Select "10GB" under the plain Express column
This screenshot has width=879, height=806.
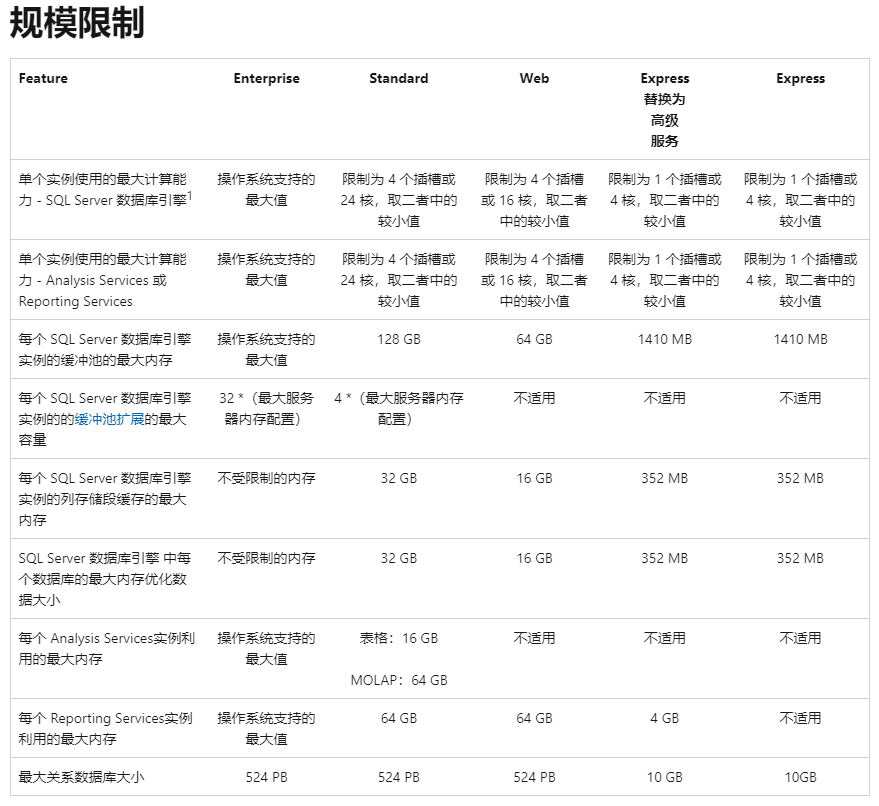pos(801,777)
